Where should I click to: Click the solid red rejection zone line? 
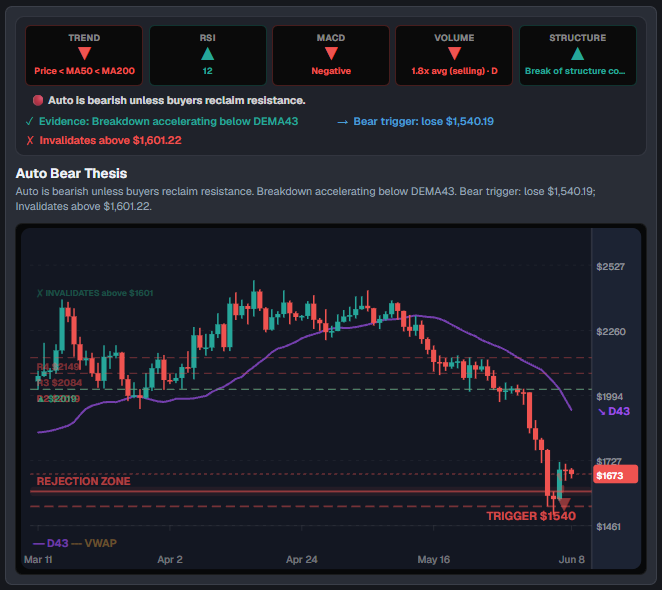(311, 491)
